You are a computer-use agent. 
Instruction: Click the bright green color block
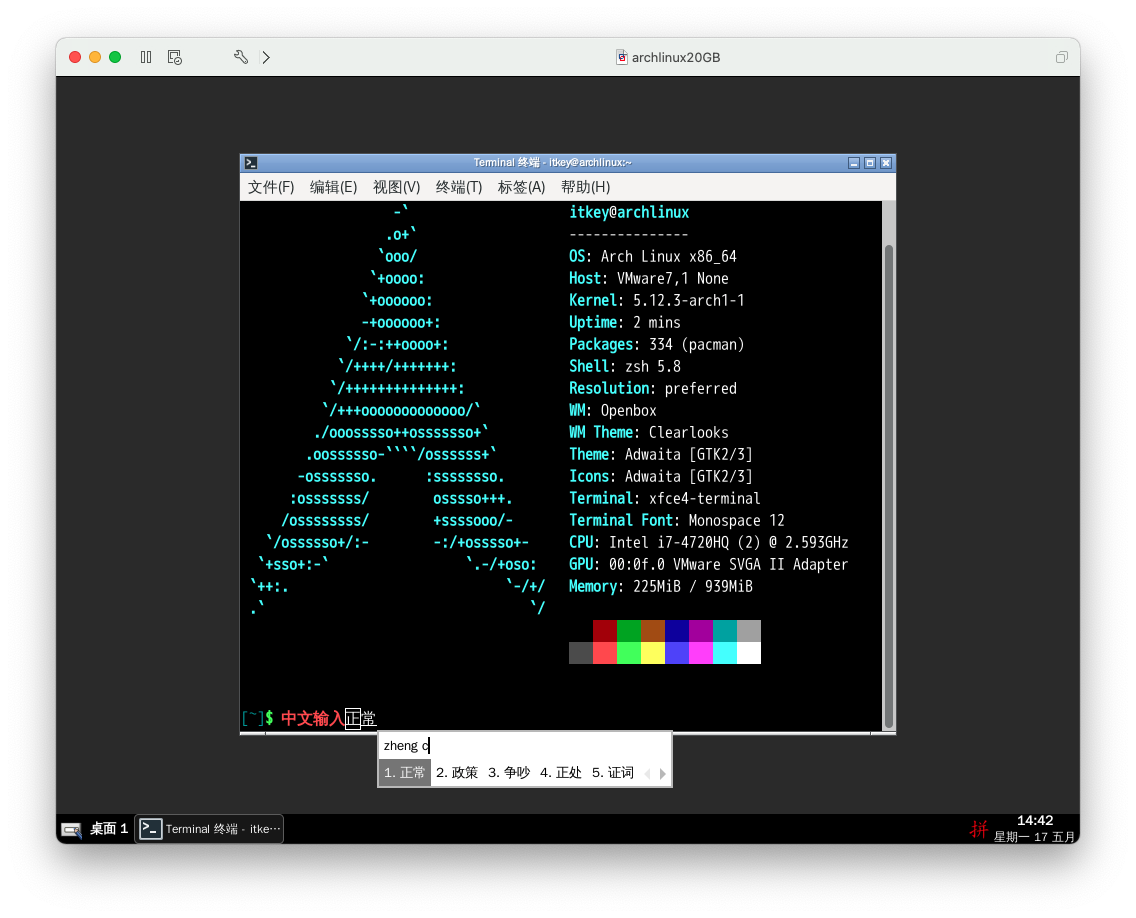pos(629,653)
